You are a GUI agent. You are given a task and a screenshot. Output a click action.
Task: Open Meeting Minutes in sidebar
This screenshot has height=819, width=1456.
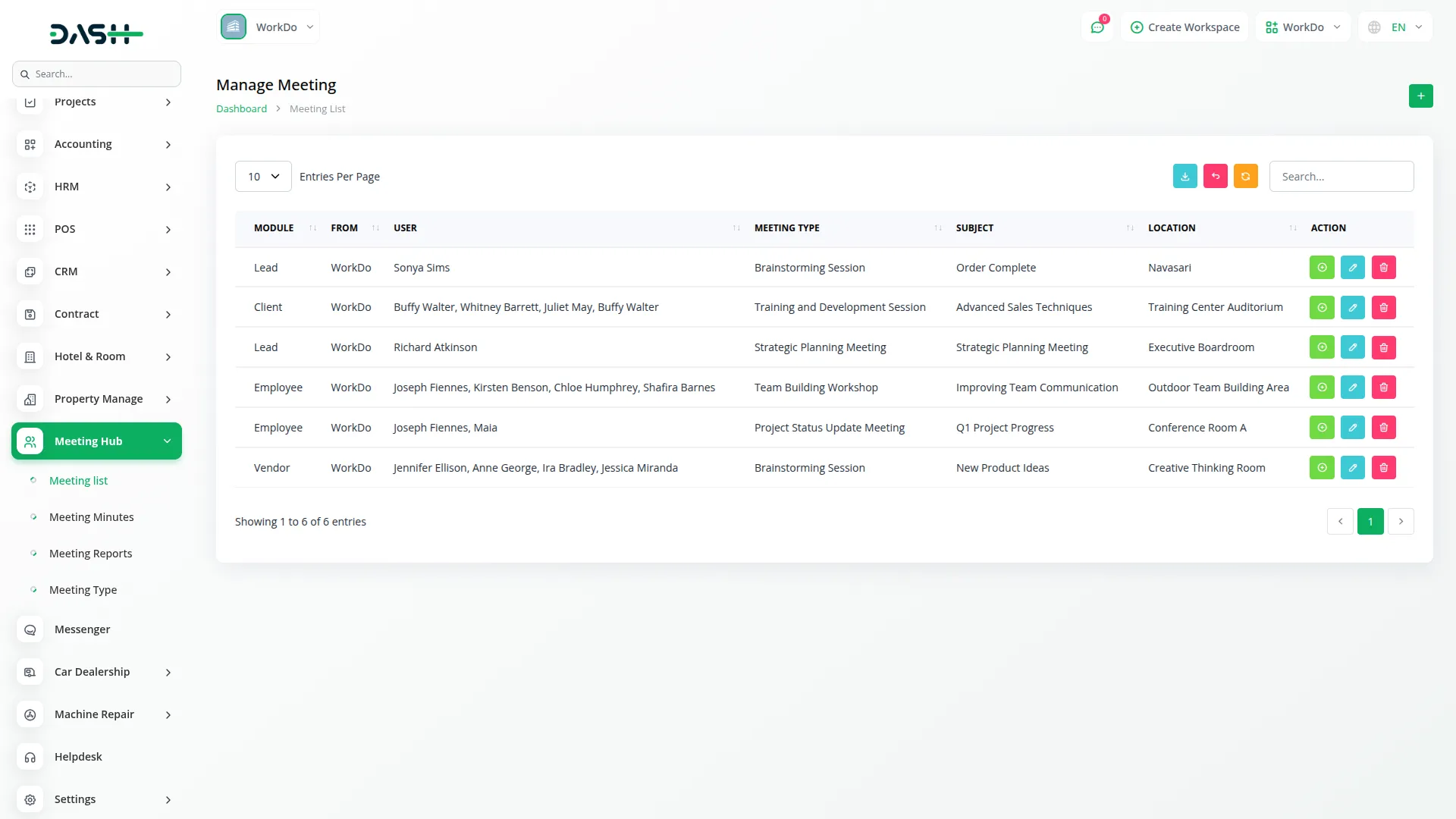(91, 517)
